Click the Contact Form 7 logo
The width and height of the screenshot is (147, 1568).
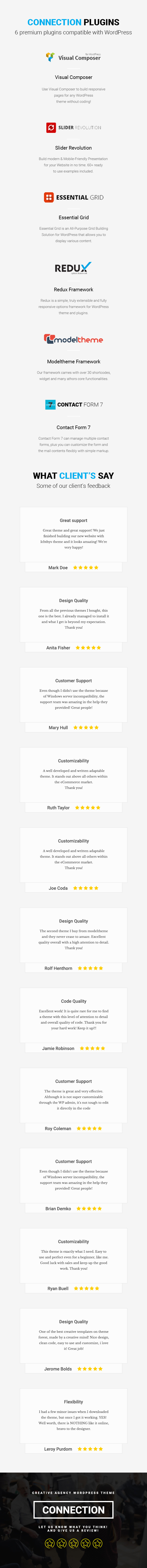(x=74, y=404)
